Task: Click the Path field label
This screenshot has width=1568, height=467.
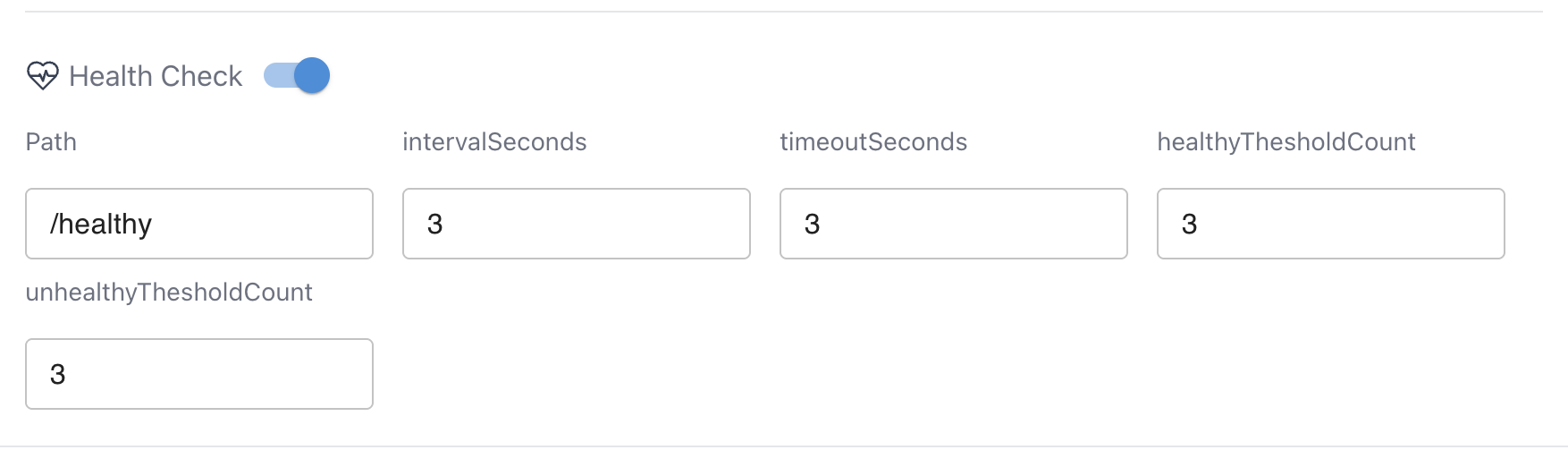Action: pos(51,142)
